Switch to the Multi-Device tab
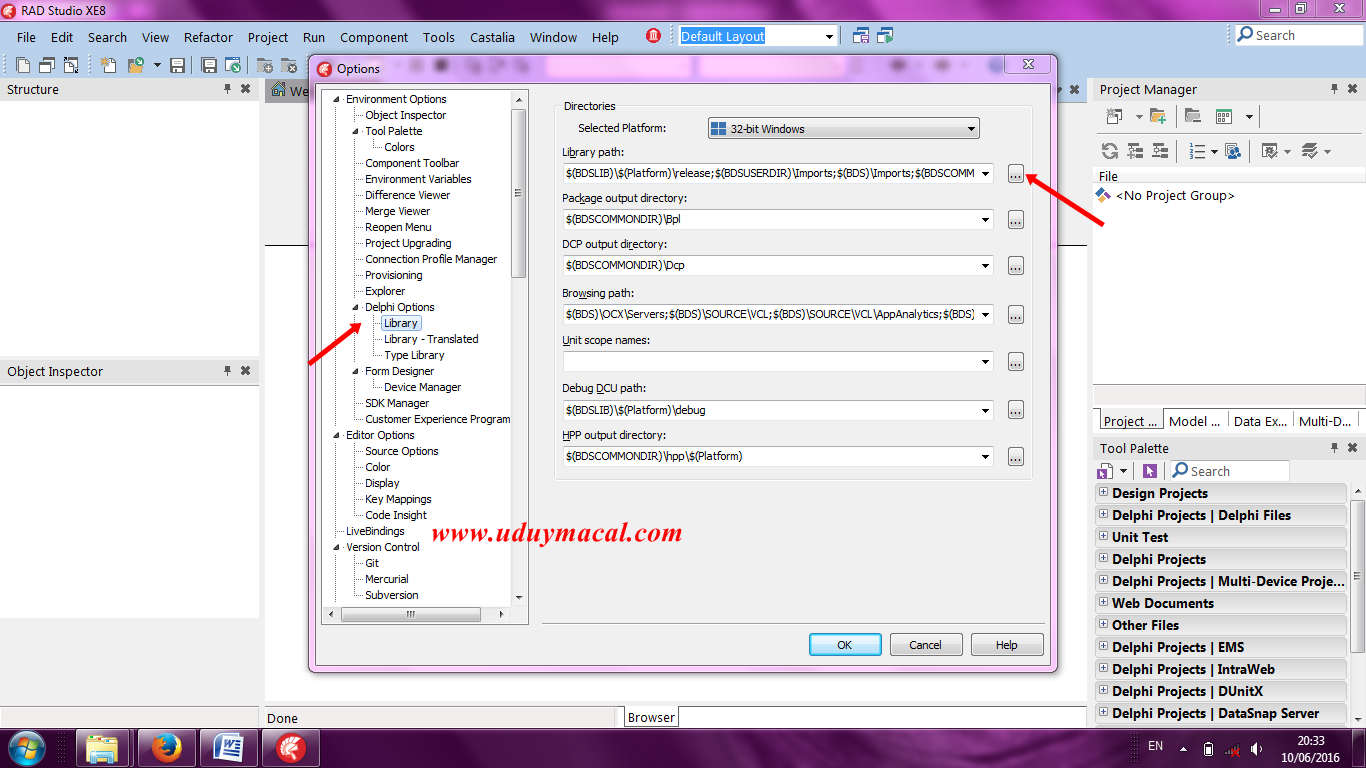This screenshot has width=1366, height=768. (x=1325, y=421)
